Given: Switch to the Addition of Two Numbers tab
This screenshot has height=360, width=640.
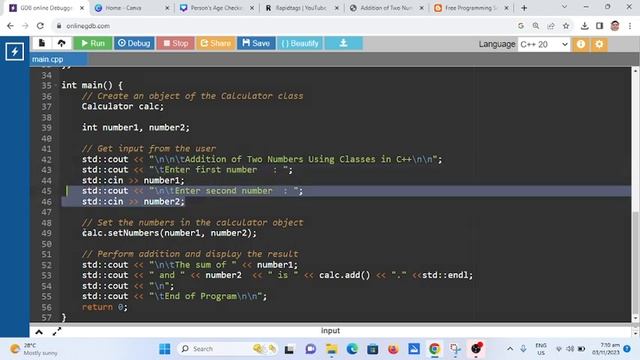Looking at the screenshot, I should [x=386, y=8].
